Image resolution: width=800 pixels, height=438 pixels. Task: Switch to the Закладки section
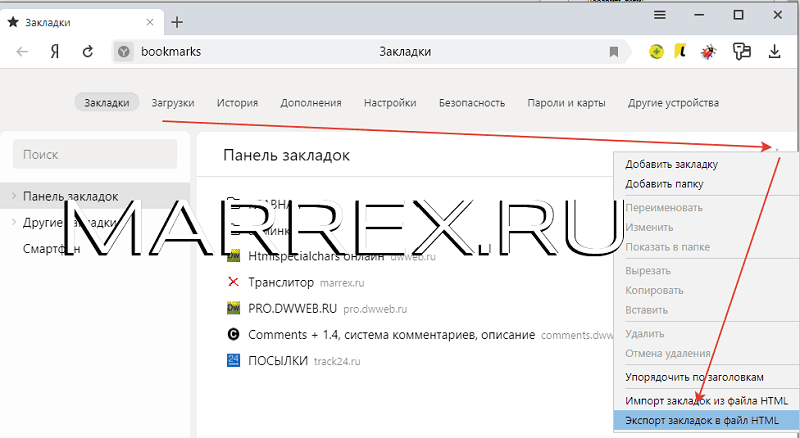107,103
